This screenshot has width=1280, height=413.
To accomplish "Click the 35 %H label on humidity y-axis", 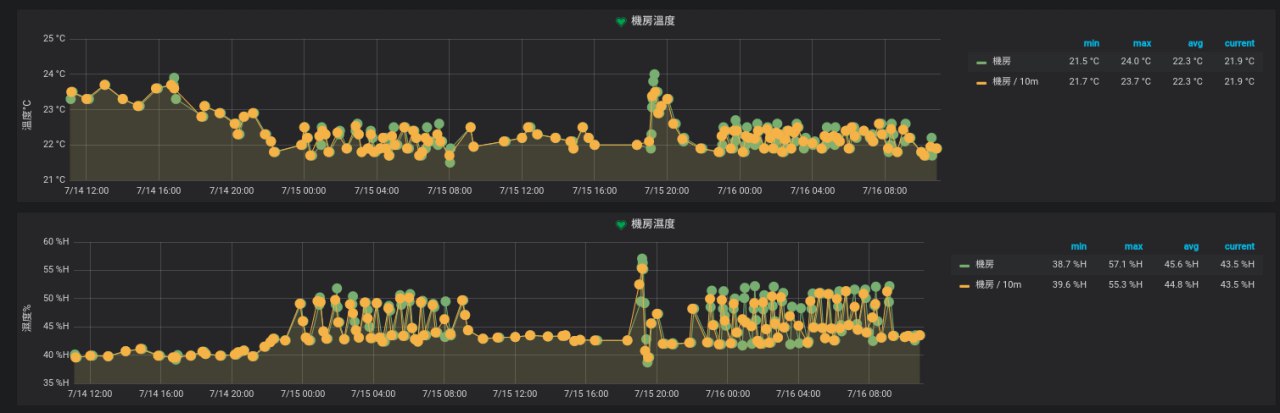I will pos(55,383).
